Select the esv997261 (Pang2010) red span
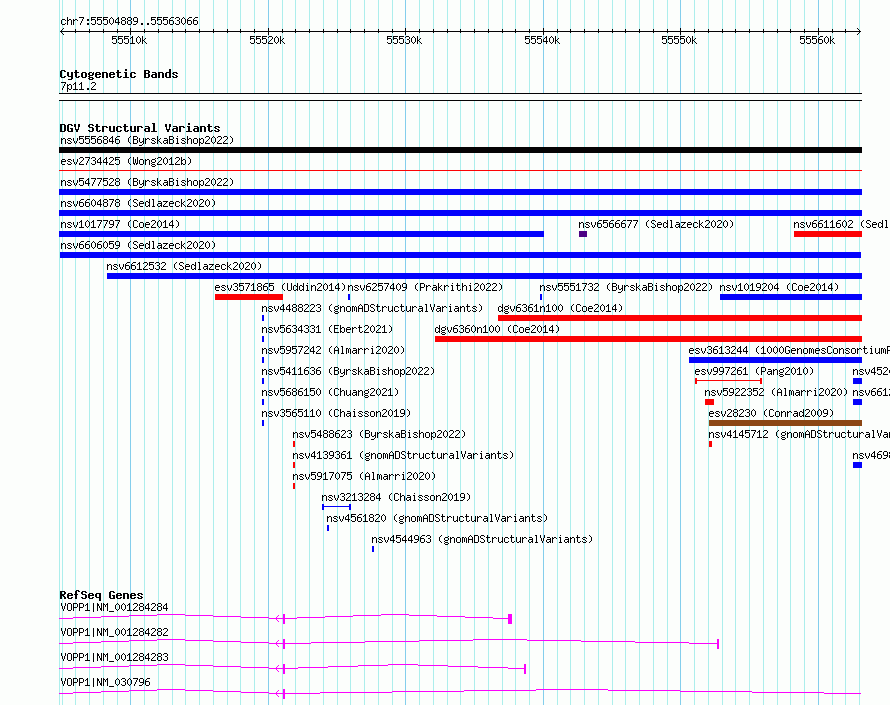This screenshot has width=890, height=705. click(x=728, y=381)
